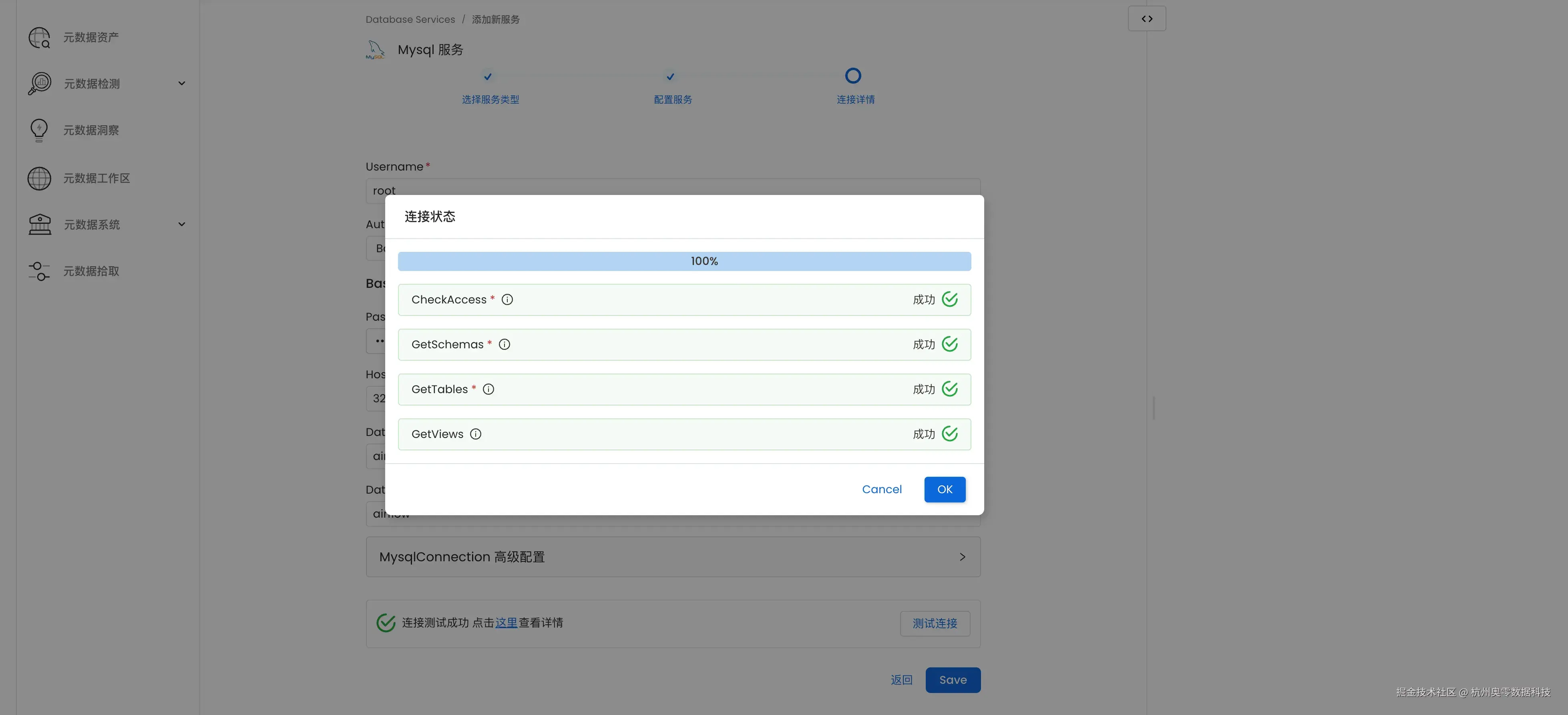Expand MysqlConnection 高级配置 section
1568x715 pixels.
tap(962, 557)
